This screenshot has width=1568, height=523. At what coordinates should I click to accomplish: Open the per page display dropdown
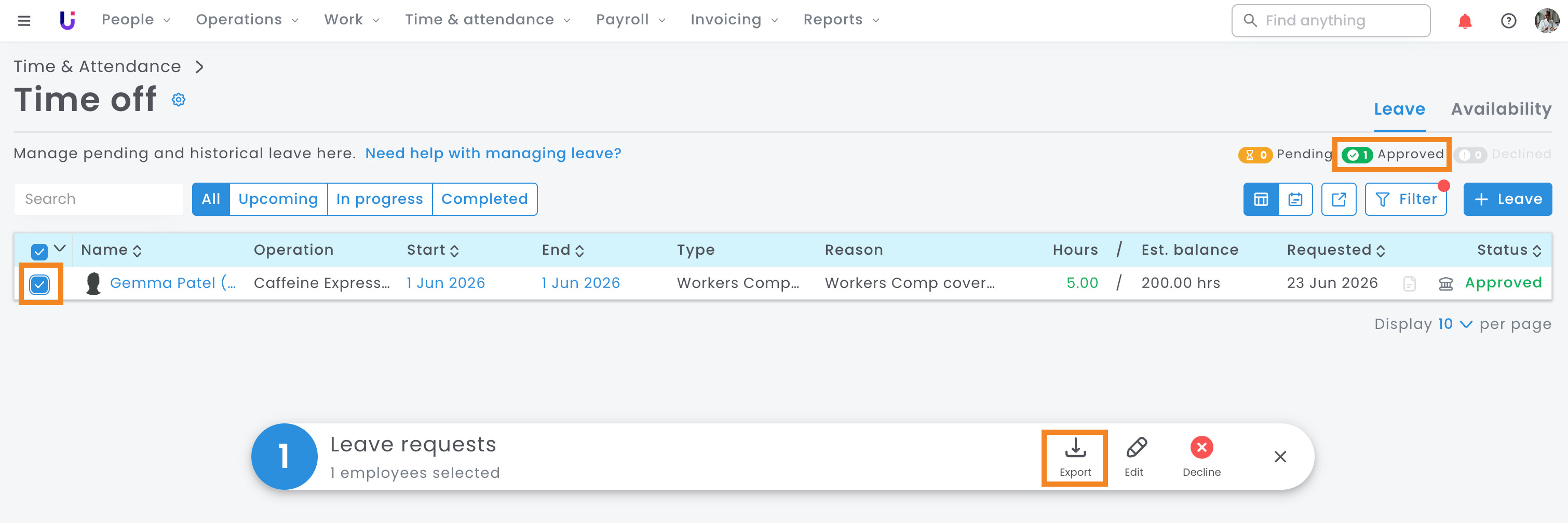coord(1455,324)
